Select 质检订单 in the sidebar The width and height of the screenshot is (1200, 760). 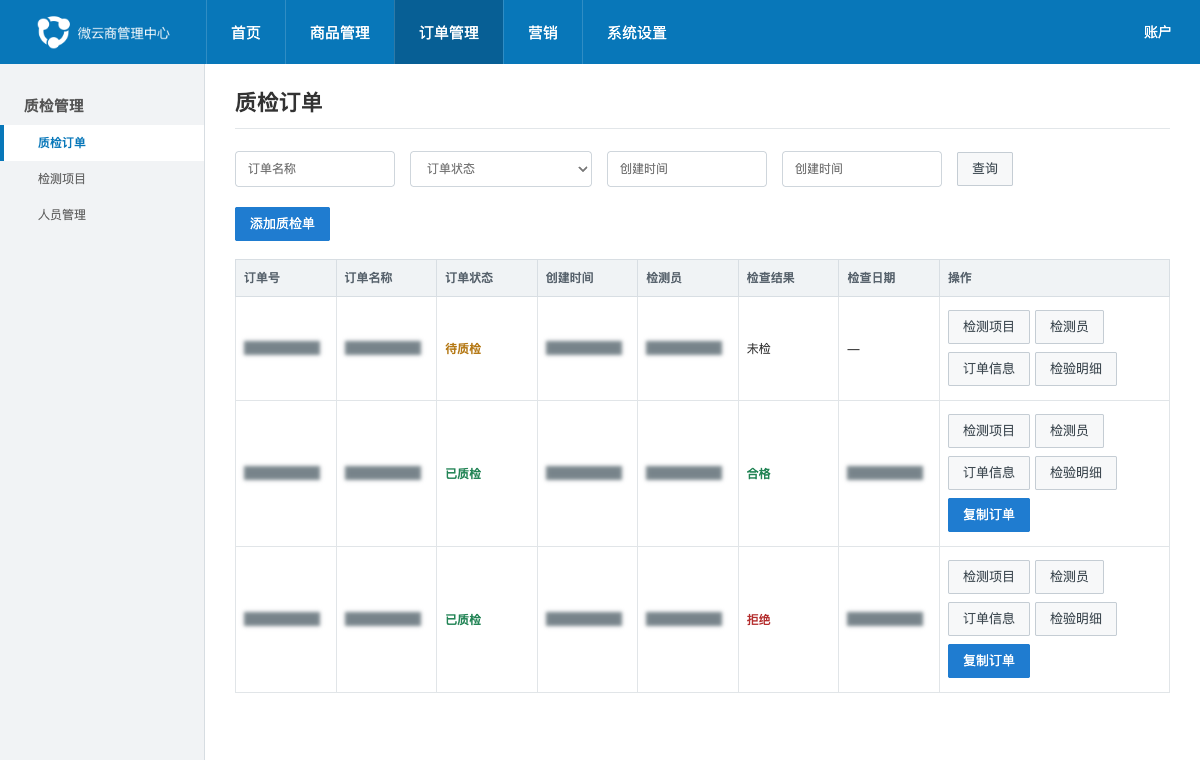coord(102,143)
